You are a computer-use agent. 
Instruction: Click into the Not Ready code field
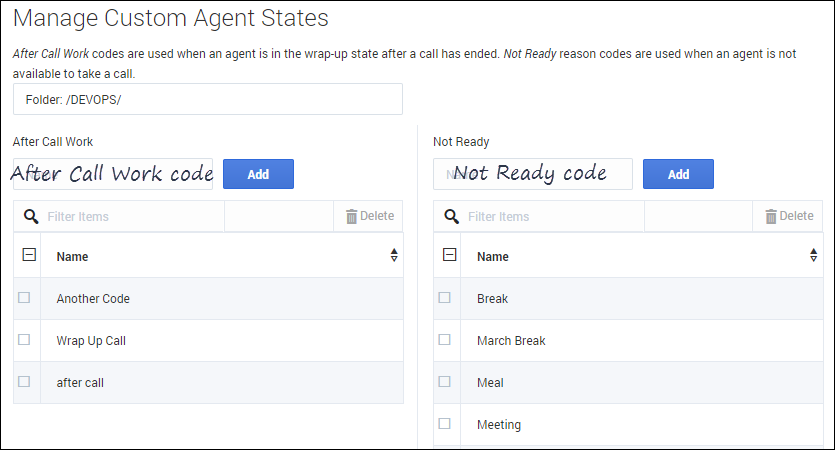(533, 174)
